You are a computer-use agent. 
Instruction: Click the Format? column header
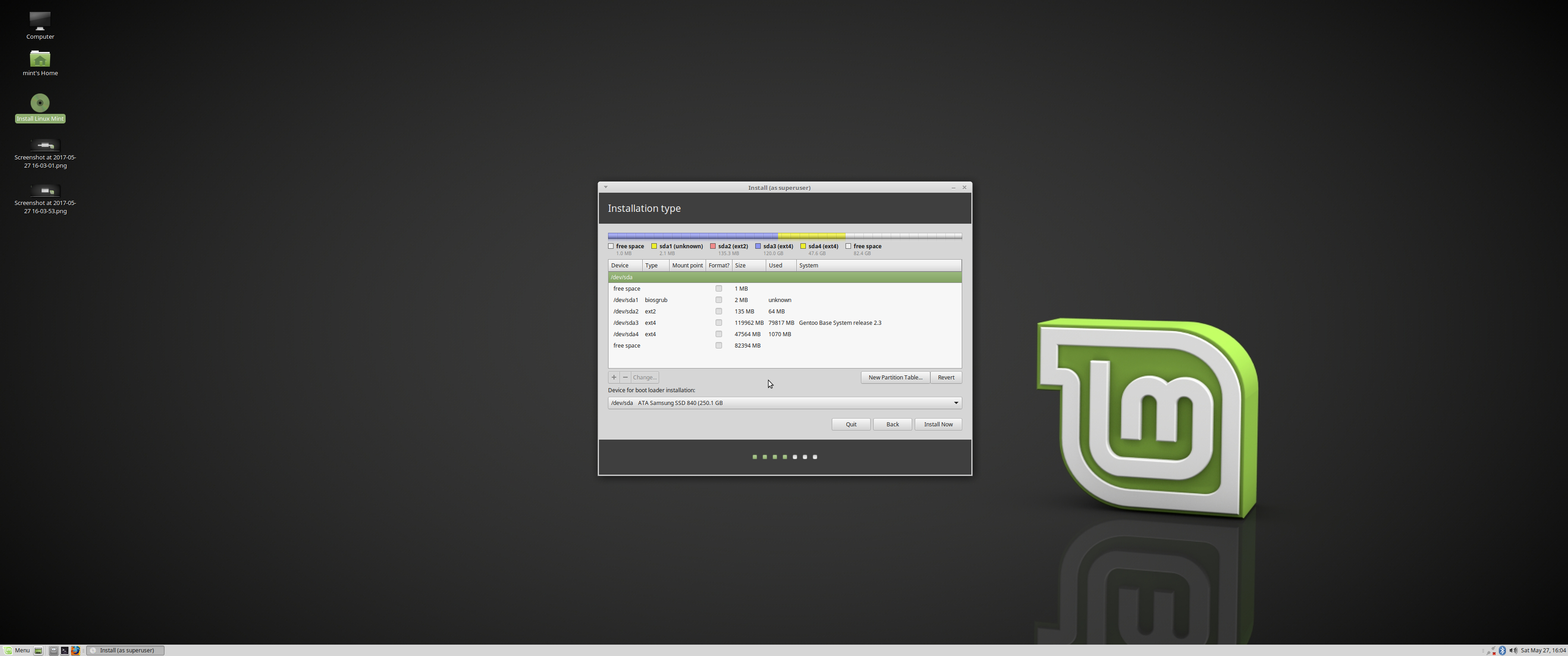[x=719, y=265]
